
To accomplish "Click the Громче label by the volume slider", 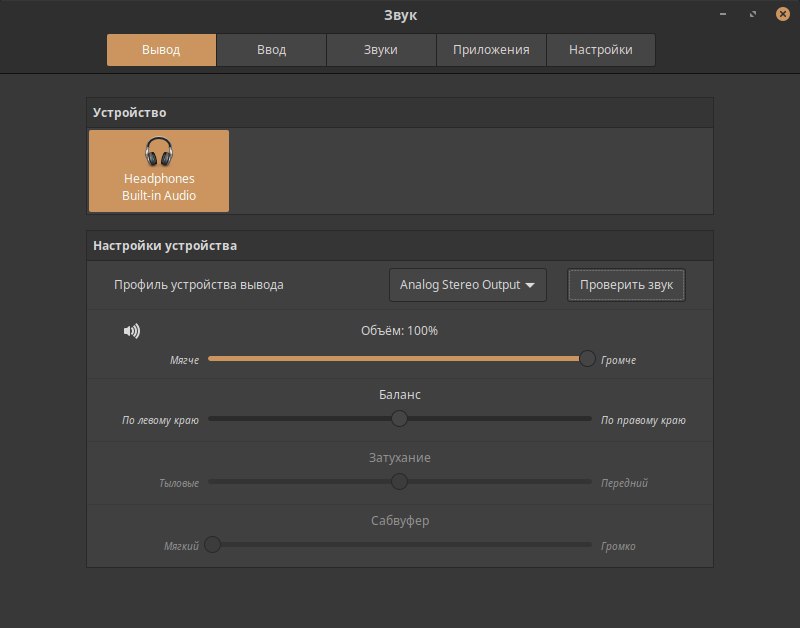I will tap(618, 360).
